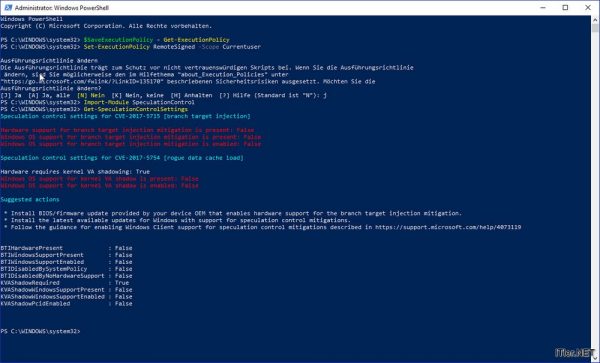Click red line "kernel VA shadow is present: False"
The width and height of the screenshot is (600, 363).
coord(99,179)
